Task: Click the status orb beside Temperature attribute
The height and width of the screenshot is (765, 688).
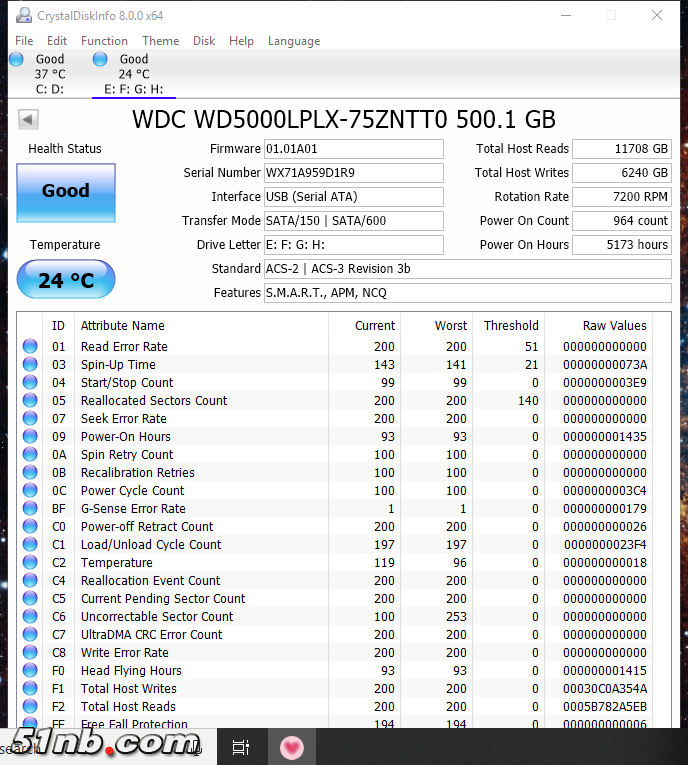Action: pos(30,563)
